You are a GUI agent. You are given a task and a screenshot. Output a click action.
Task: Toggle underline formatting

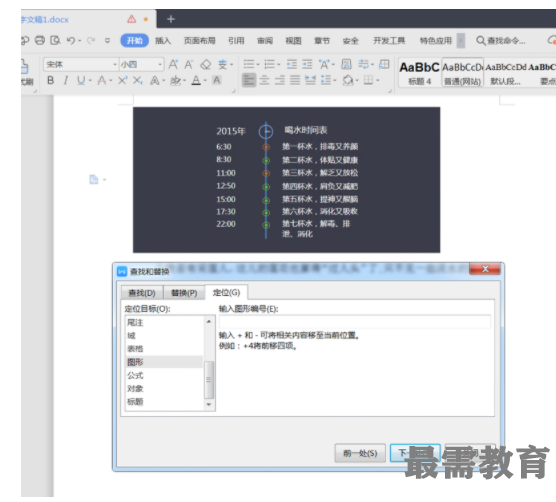tap(81, 80)
